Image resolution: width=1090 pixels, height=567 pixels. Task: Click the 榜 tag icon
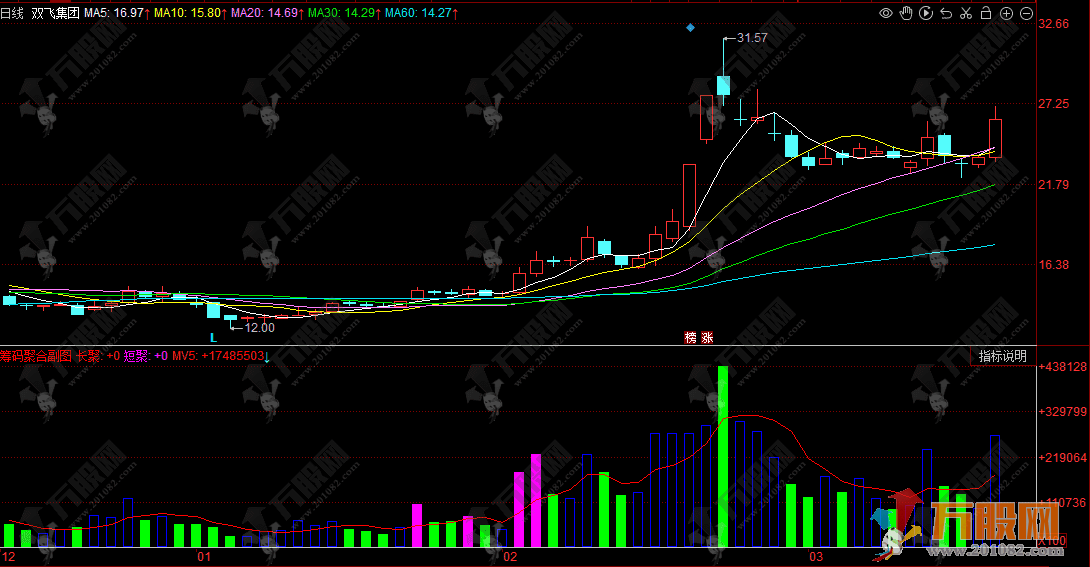point(690,338)
